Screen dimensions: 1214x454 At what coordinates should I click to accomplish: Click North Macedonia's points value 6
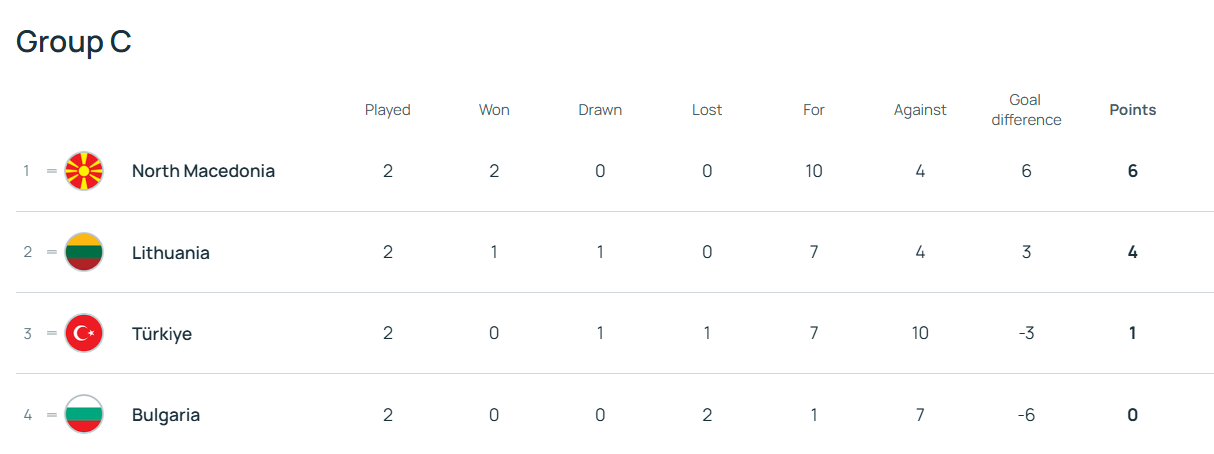(x=1132, y=171)
